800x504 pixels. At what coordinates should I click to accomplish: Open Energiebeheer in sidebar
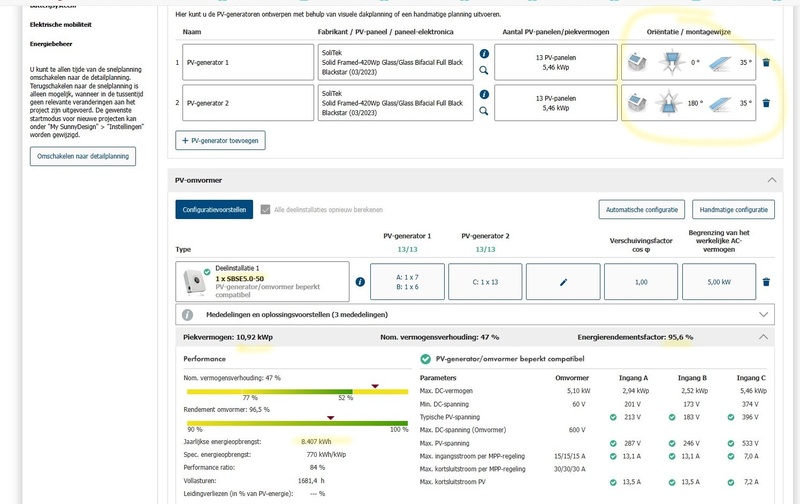pyautogui.click(x=51, y=44)
